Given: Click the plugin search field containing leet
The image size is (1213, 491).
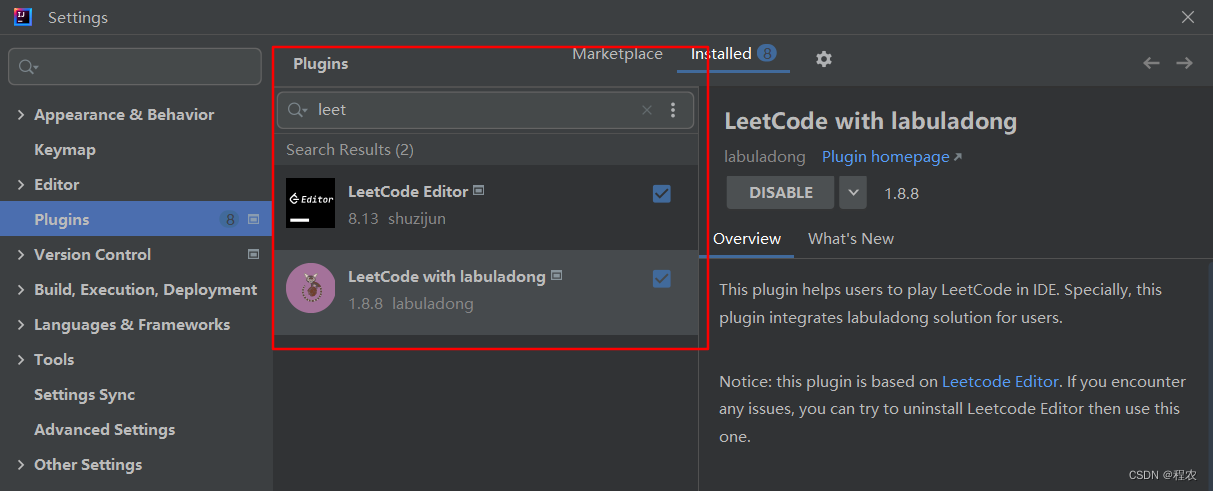Looking at the screenshot, I should tap(485, 110).
